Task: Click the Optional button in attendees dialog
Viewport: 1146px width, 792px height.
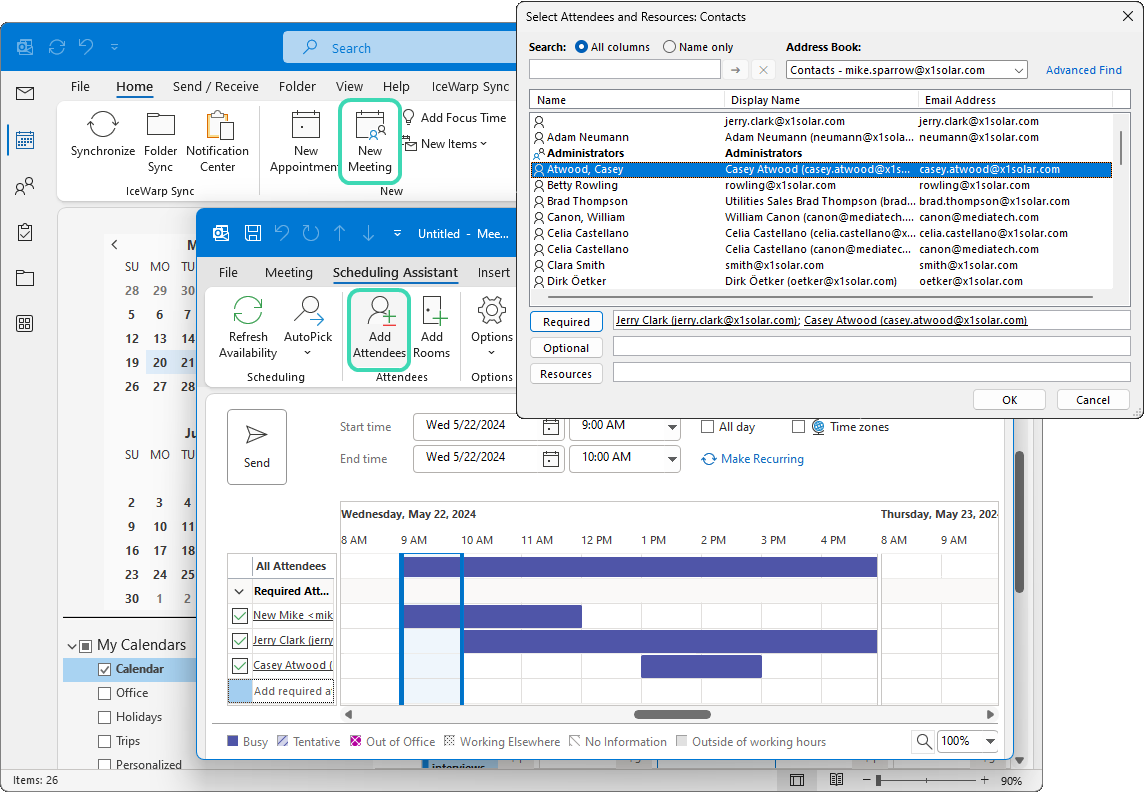Action: tap(566, 348)
